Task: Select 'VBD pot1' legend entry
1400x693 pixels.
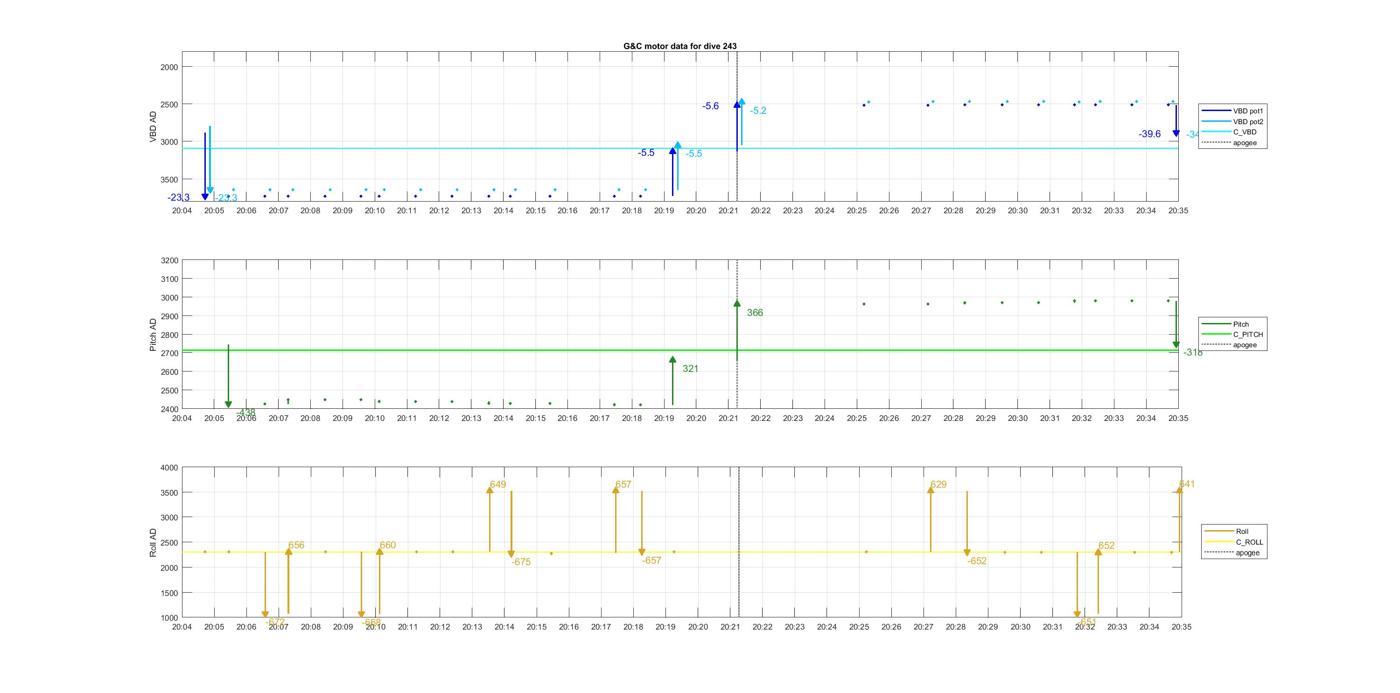Action: pyautogui.click(x=1233, y=110)
